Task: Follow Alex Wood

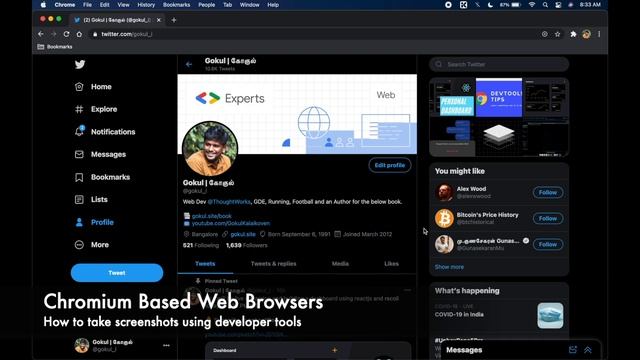Action: click(548, 192)
